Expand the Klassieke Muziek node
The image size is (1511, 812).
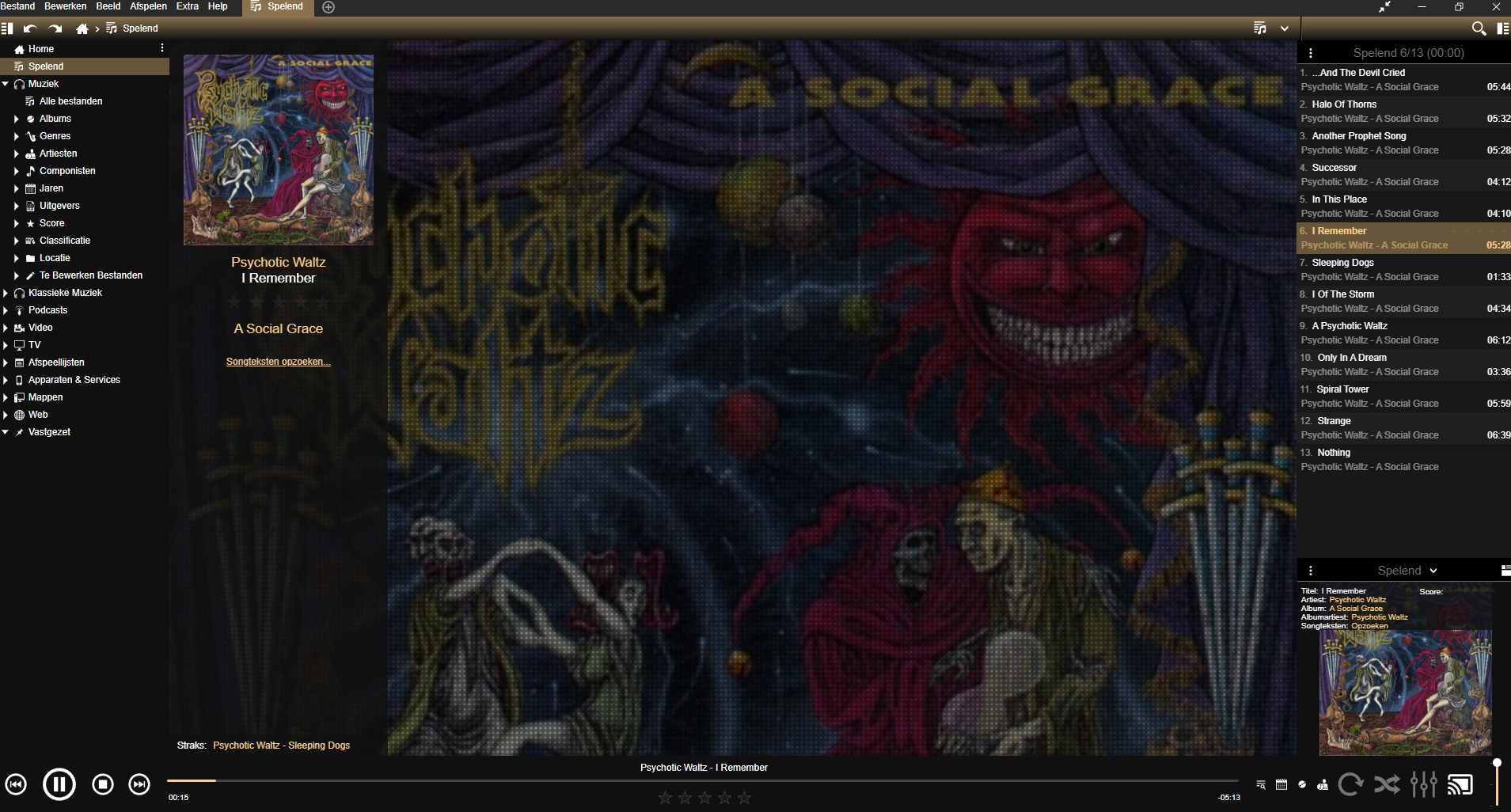[x=6, y=293]
